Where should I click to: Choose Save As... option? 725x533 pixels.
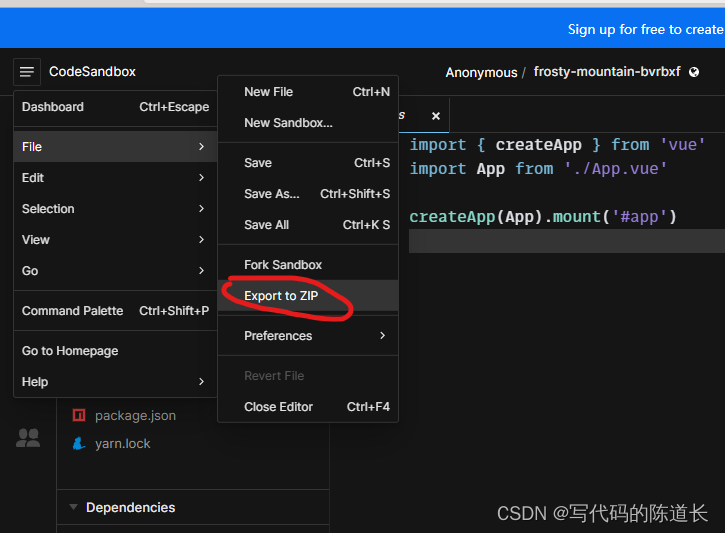click(x=308, y=194)
